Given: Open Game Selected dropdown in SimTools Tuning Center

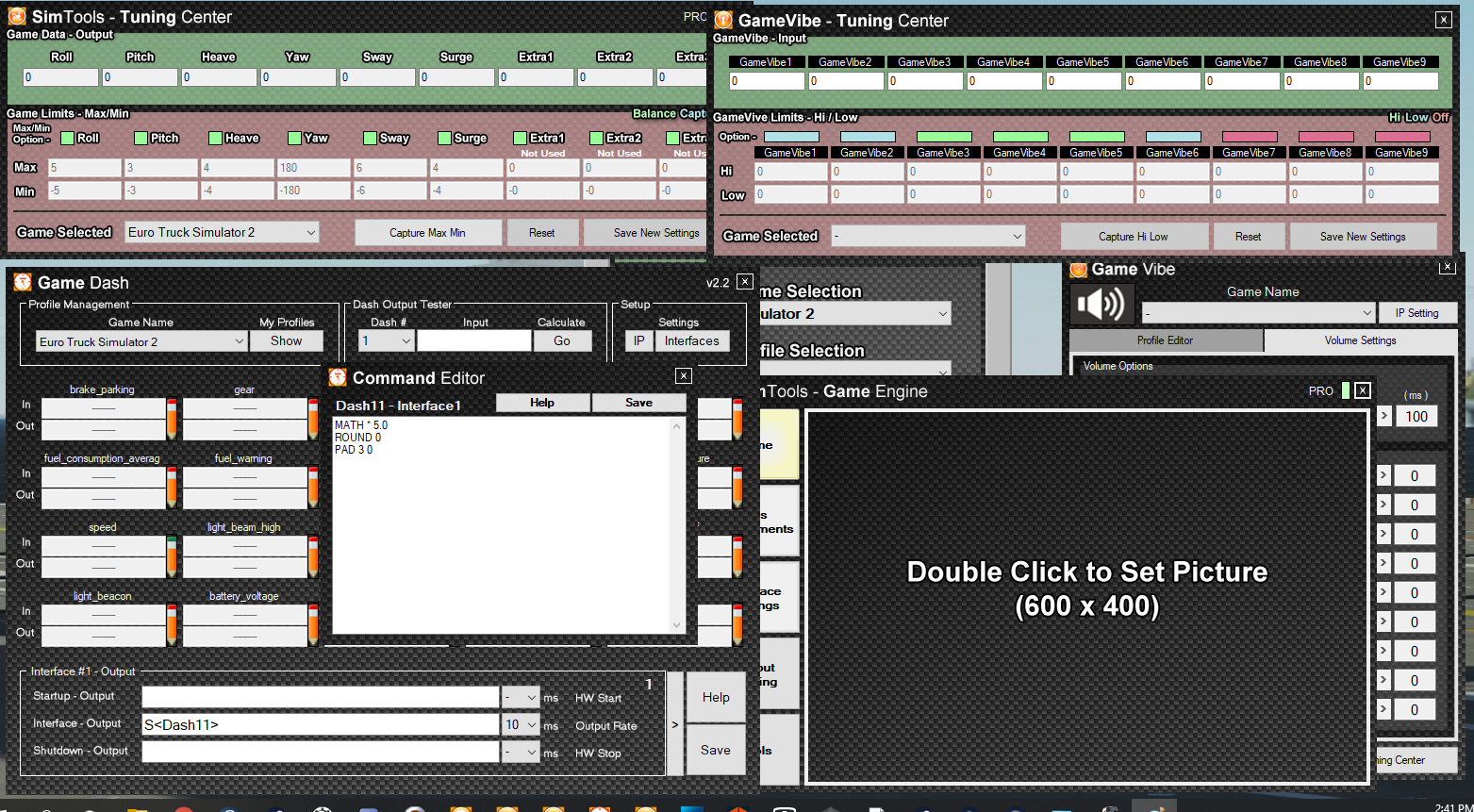Looking at the screenshot, I should (x=222, y=232).
